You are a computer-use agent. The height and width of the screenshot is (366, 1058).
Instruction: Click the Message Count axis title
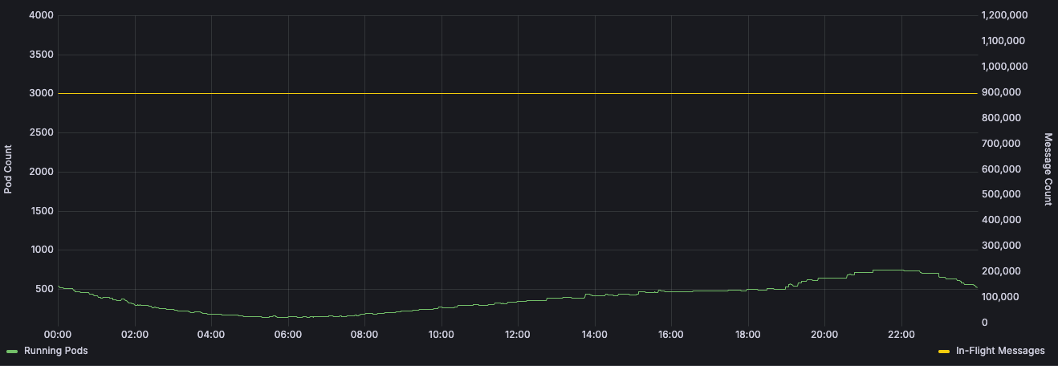(1048, 169)
